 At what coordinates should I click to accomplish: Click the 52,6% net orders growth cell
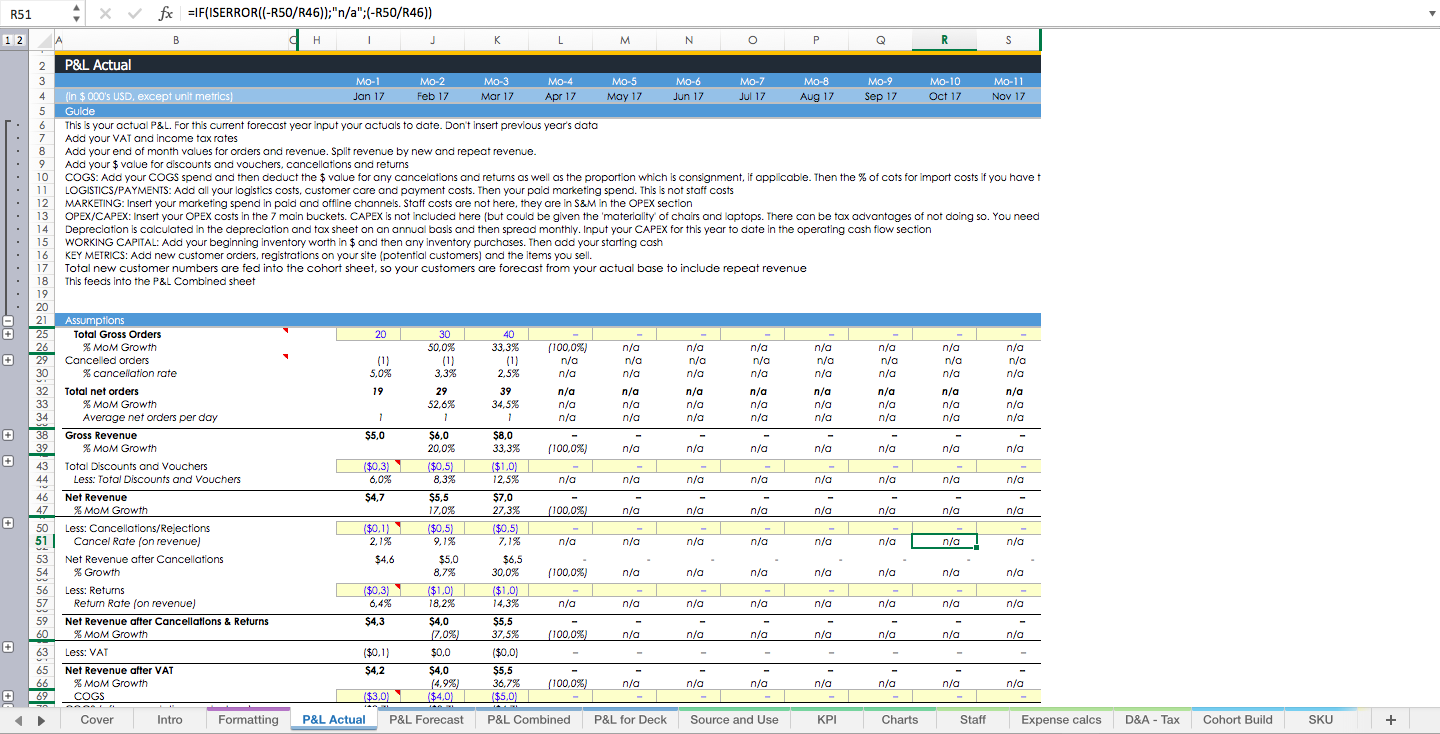[432, 404]
